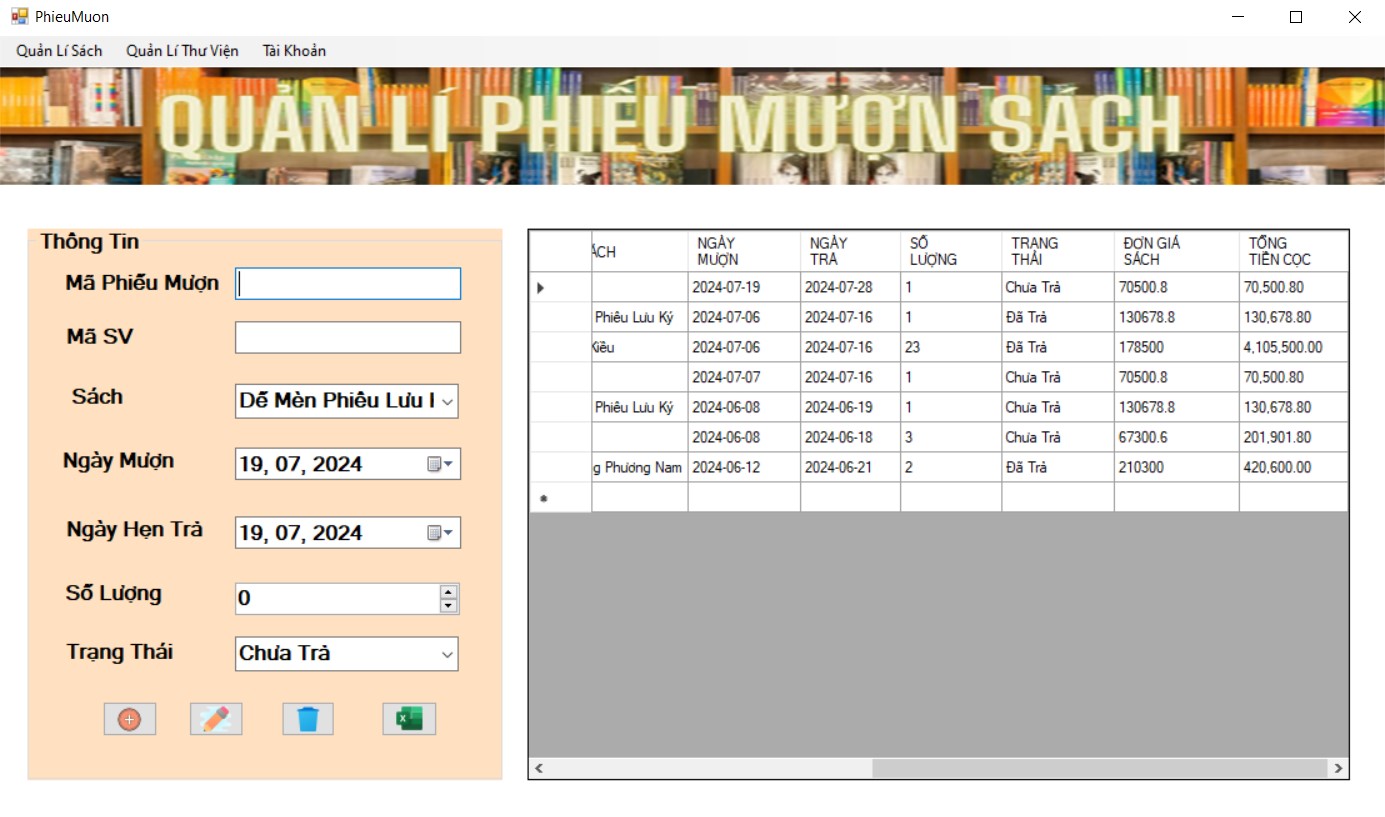Click the ÁCH column header
1385x817 pixels.
640,251
